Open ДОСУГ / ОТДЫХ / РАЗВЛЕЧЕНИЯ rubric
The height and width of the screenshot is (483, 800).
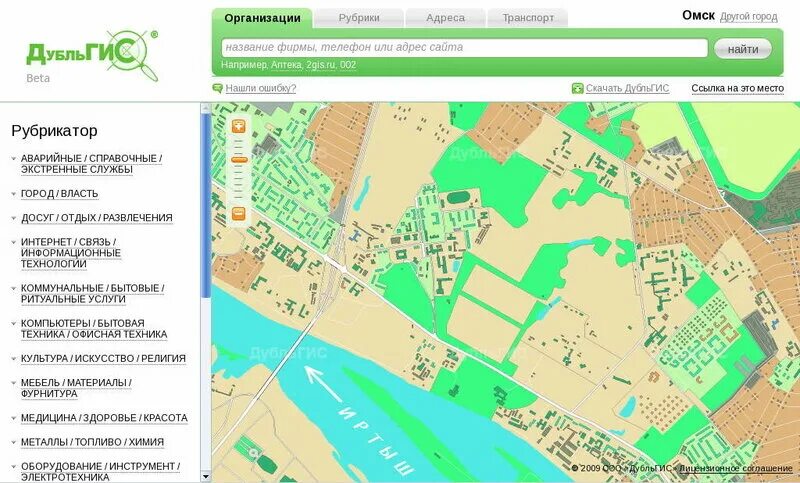(x=96, y=218)
